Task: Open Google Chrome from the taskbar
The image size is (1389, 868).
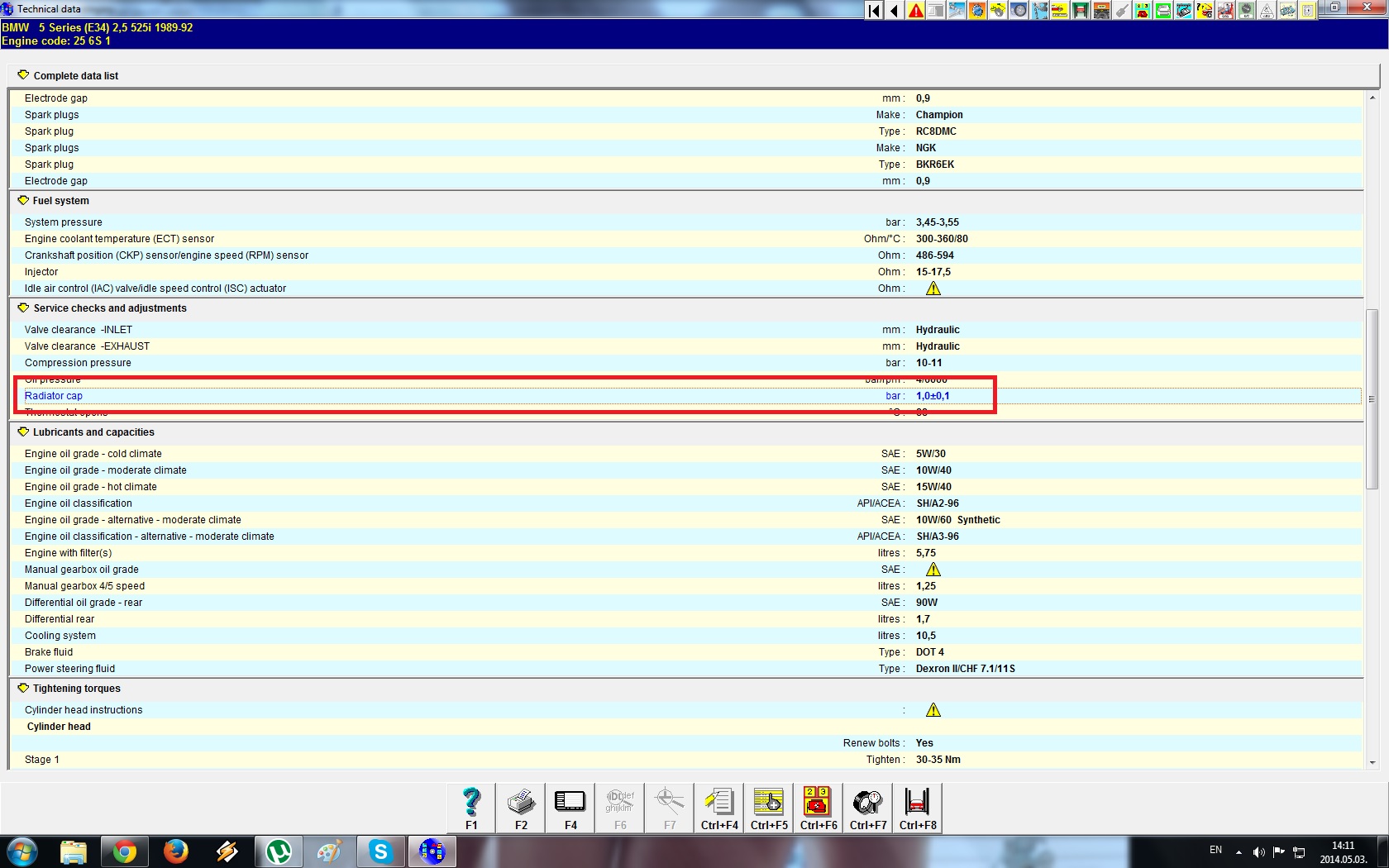Action: (x=125, y=851)
